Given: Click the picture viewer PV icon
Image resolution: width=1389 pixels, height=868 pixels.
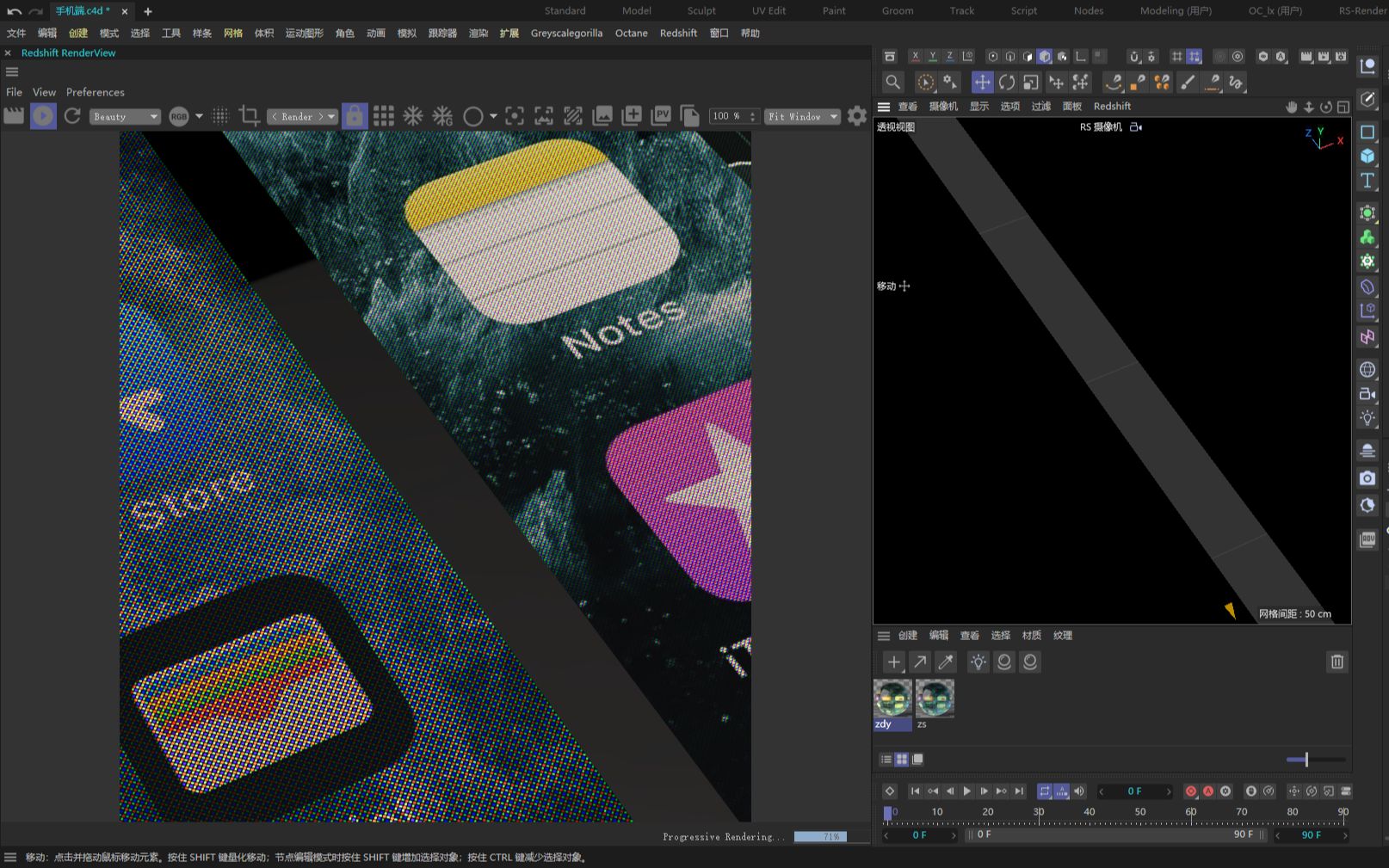Looking at the screenshot, I should (x=661, y=116).
